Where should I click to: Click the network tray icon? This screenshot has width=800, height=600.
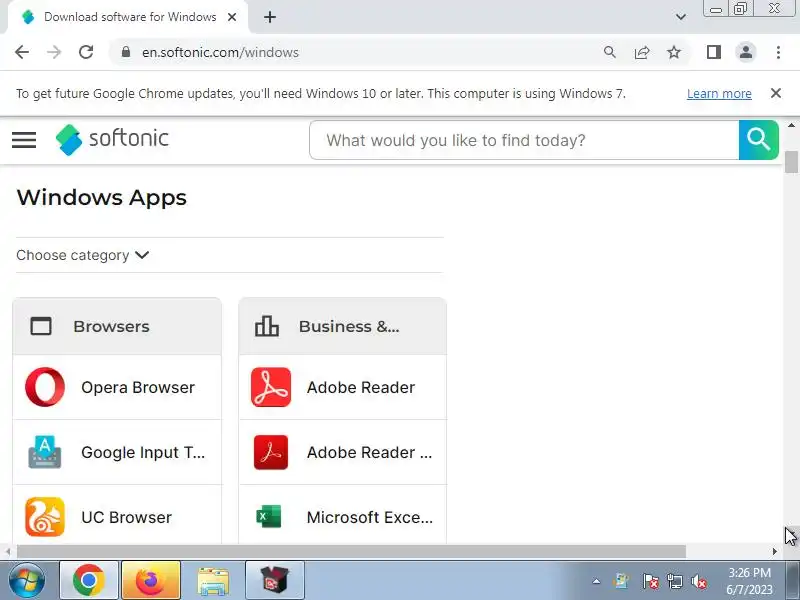pyautogui.click(x=674, y=581)
